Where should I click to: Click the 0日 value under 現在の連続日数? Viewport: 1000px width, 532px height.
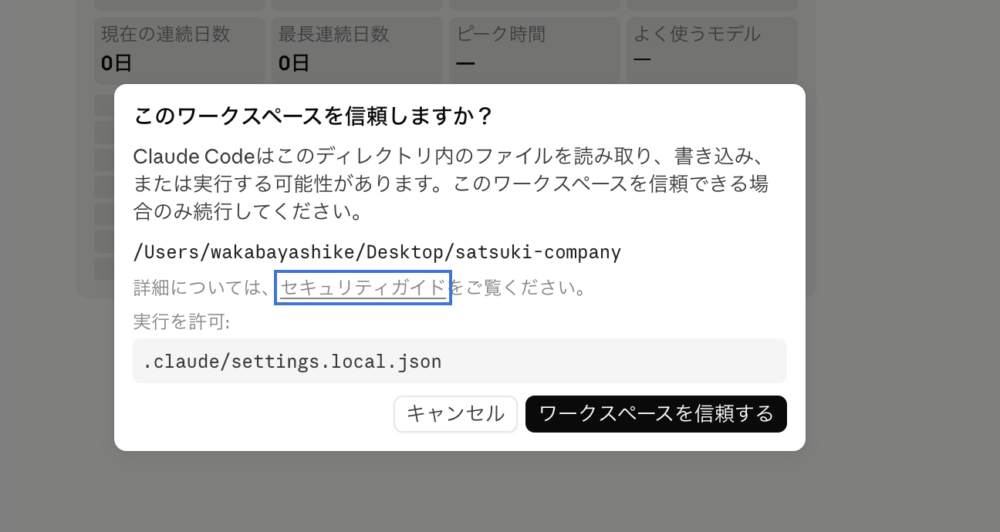point(116,63)
